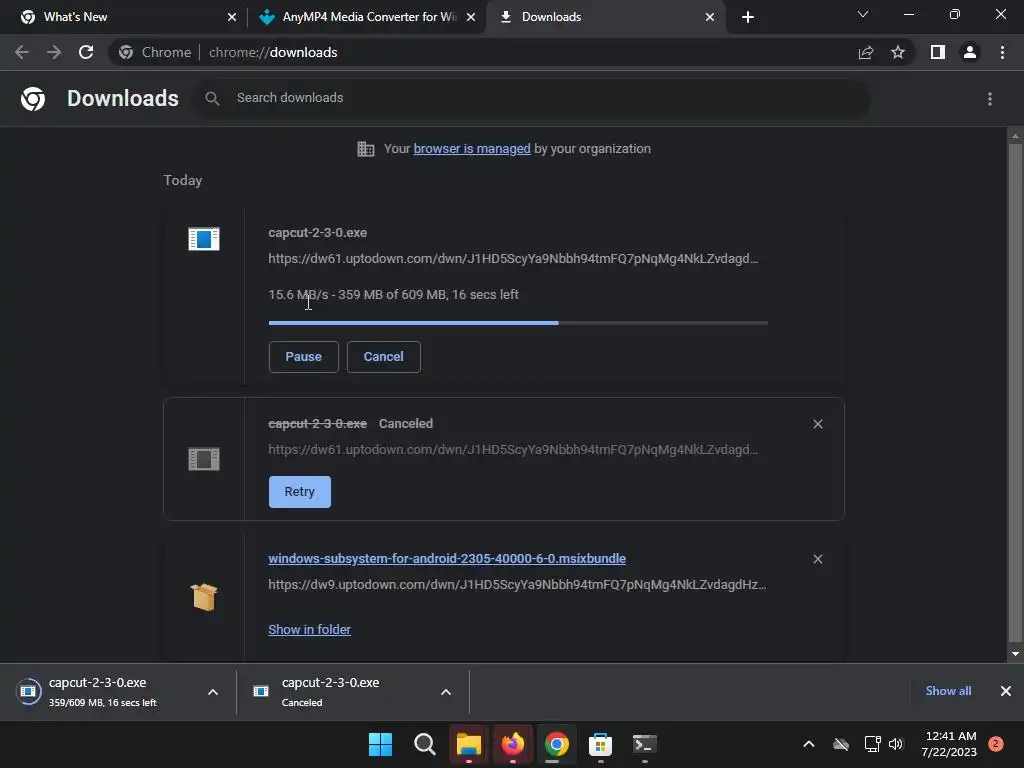Image resolution: width=1024 pixels, height=768 pixels.
Task: Click the msixbundle source URL dw9.uptodown.com
Action: [517, 584]
